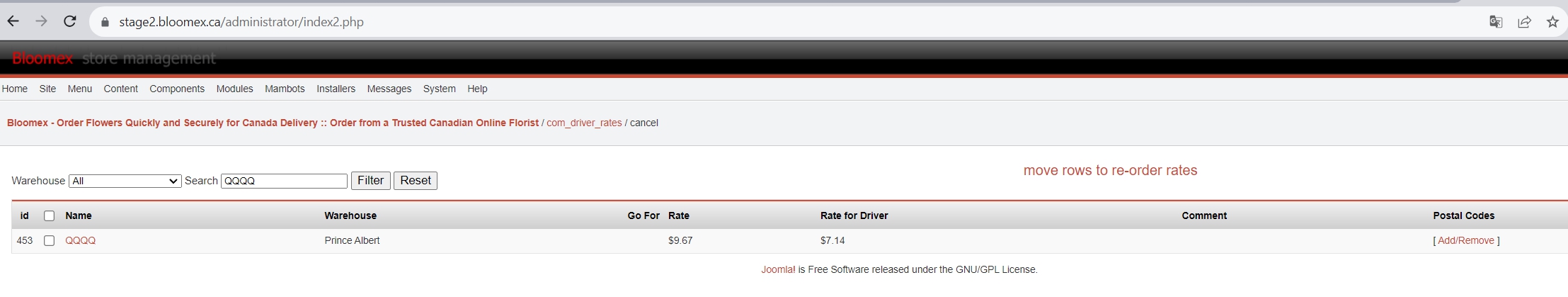
Task: Reload the current page
Action: pos(70,21)
